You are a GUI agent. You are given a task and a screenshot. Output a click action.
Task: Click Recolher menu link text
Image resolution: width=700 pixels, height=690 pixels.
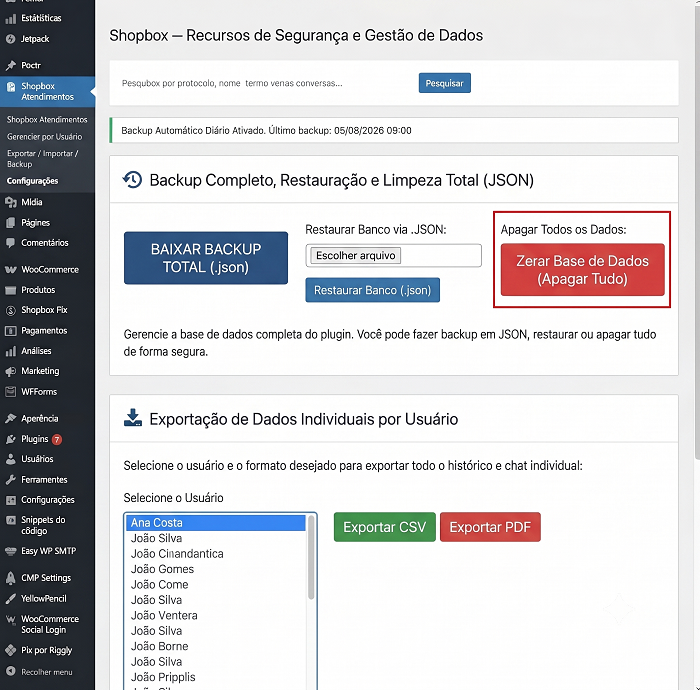tap(47, 672)
